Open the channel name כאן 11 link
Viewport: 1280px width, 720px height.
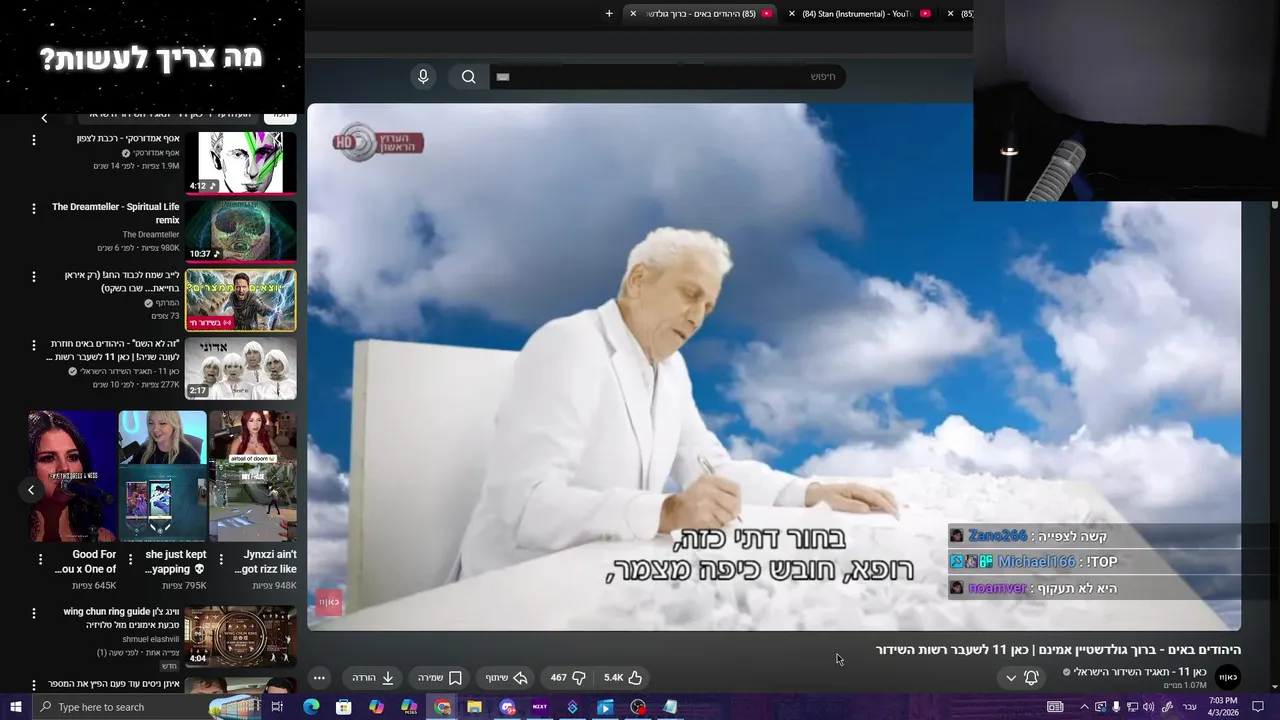pyautogui.click(x=1140, y=672)
